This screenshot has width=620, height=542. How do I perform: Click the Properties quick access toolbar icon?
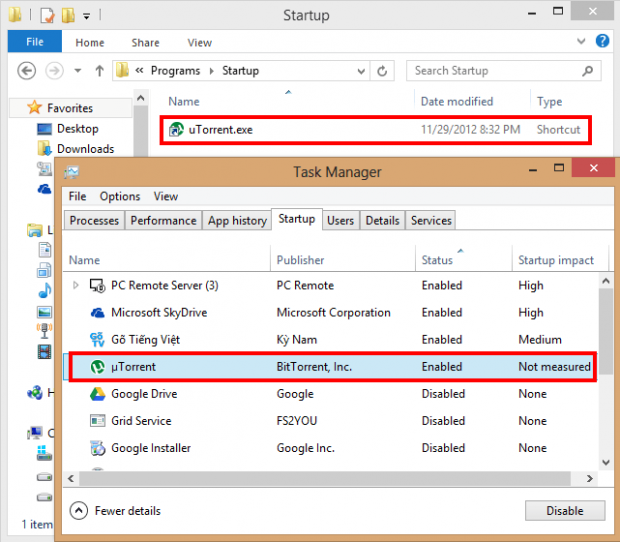pyautogui.click(x=47, y=15)
